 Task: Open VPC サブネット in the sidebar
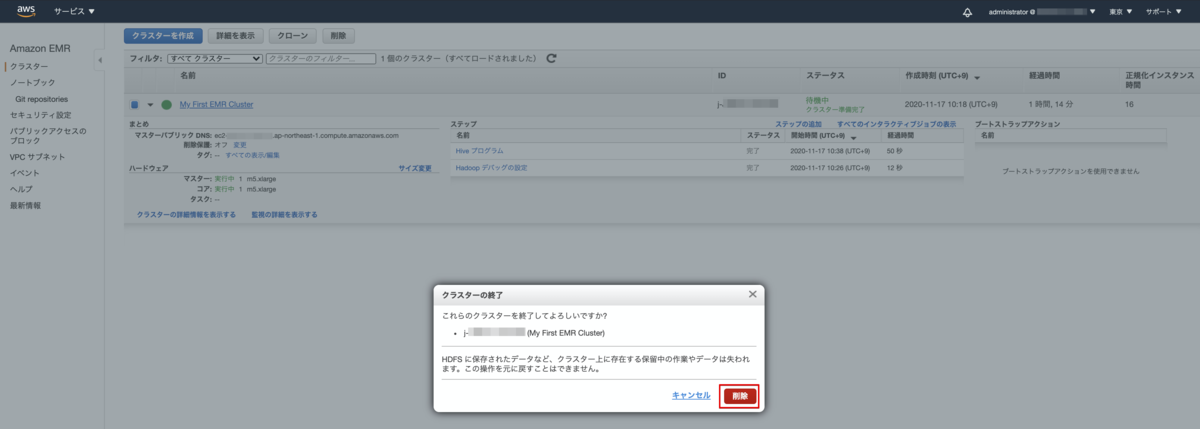pyautogui.click(x=37, y=157)
